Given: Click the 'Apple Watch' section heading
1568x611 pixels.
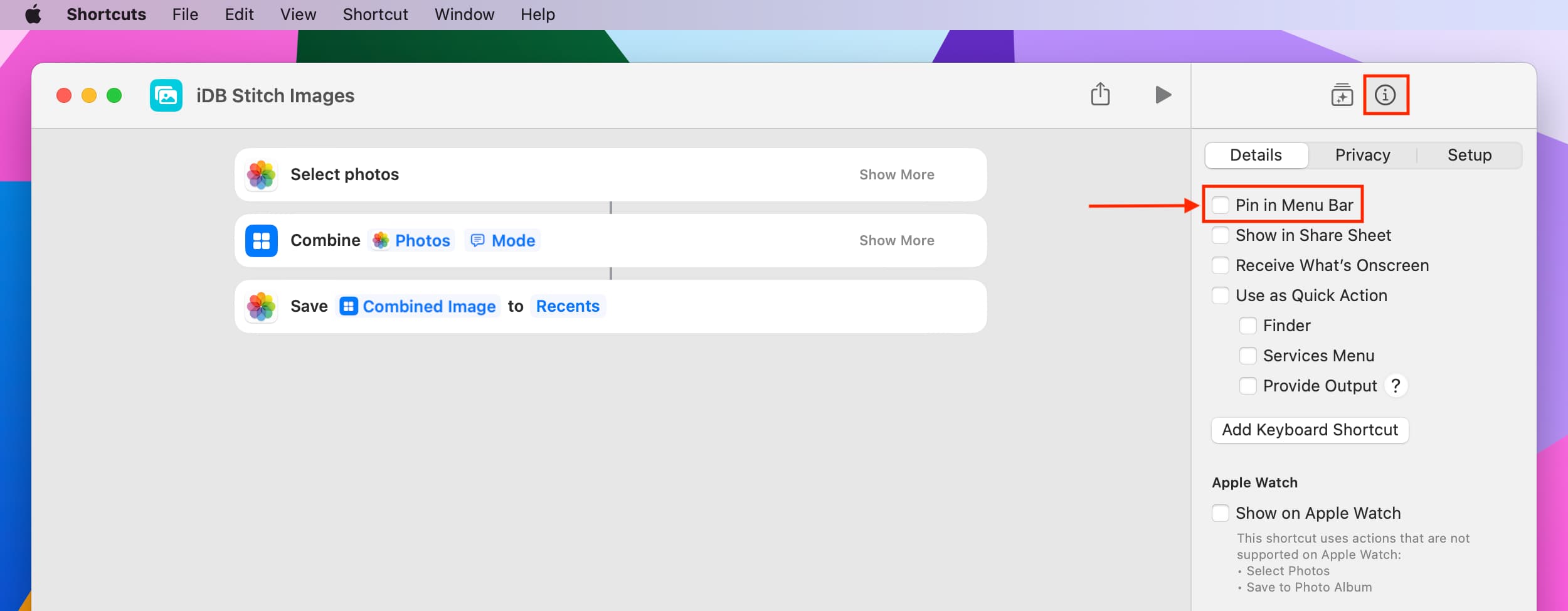Looking at the screenshot, I should point(1254,482).
